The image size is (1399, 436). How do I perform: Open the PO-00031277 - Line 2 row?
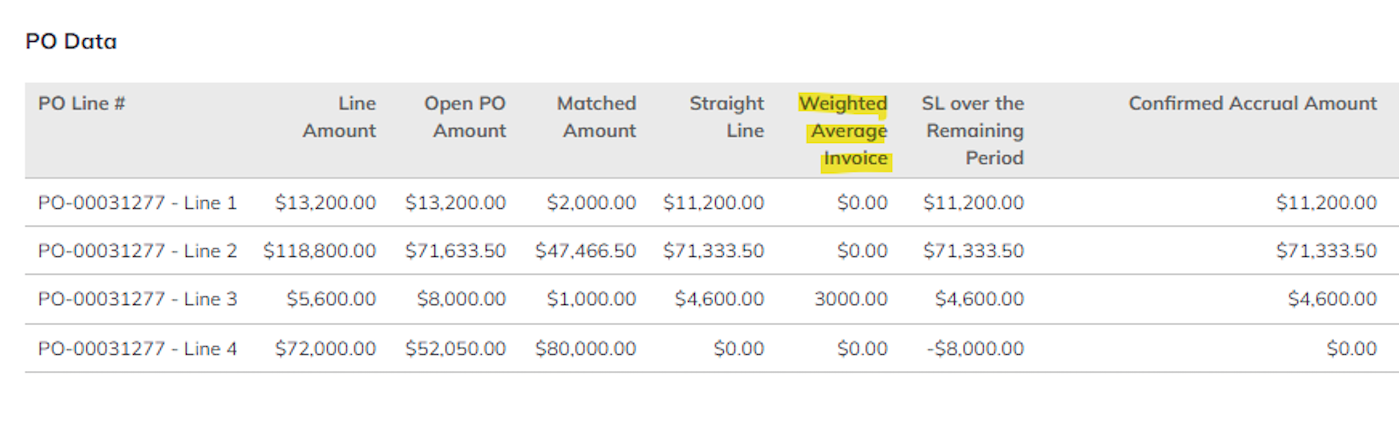coord(712,251)
